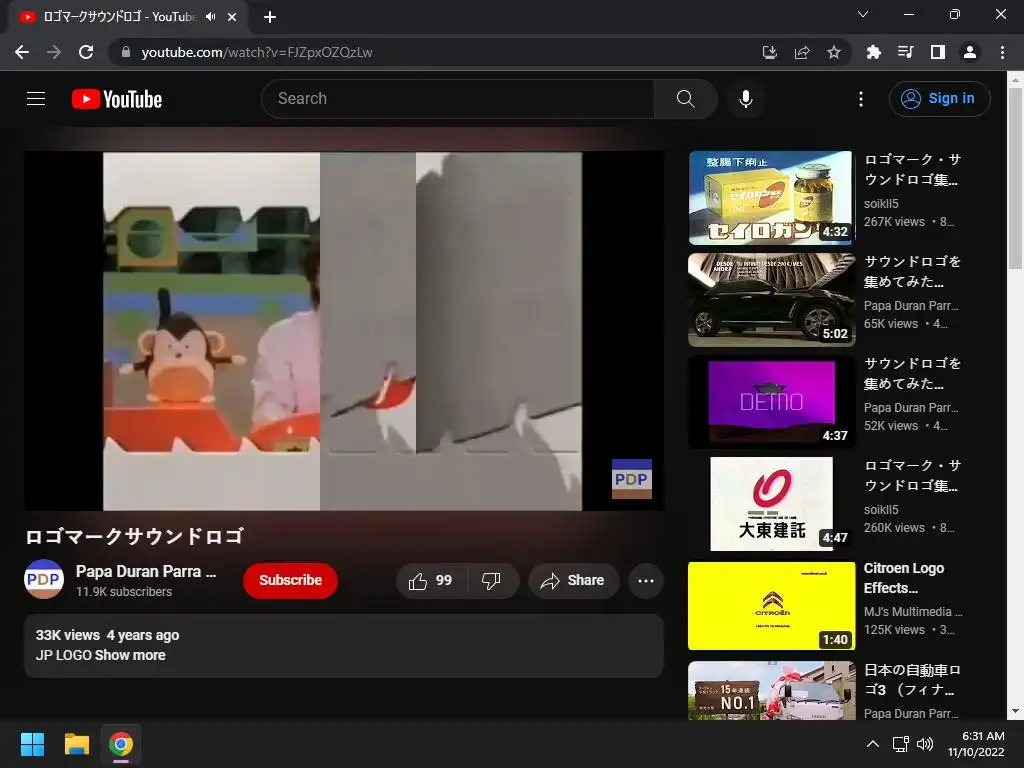1024x768 pixels.
Task: Open soikll5 267K views video title
Action: (912, 169)
